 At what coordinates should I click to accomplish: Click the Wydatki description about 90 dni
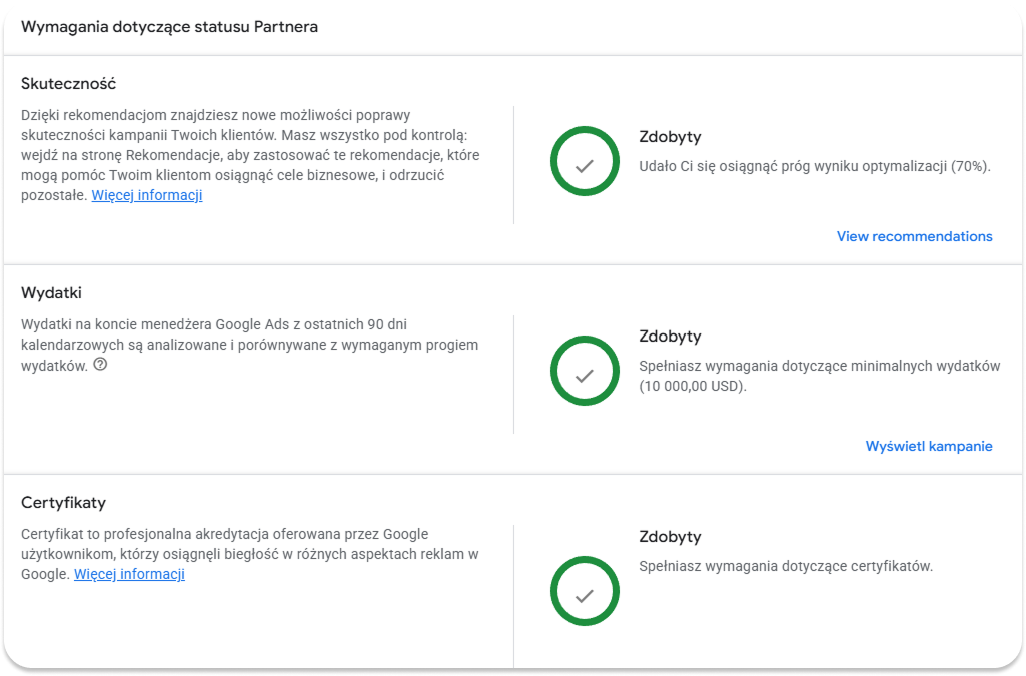[249, 345]
